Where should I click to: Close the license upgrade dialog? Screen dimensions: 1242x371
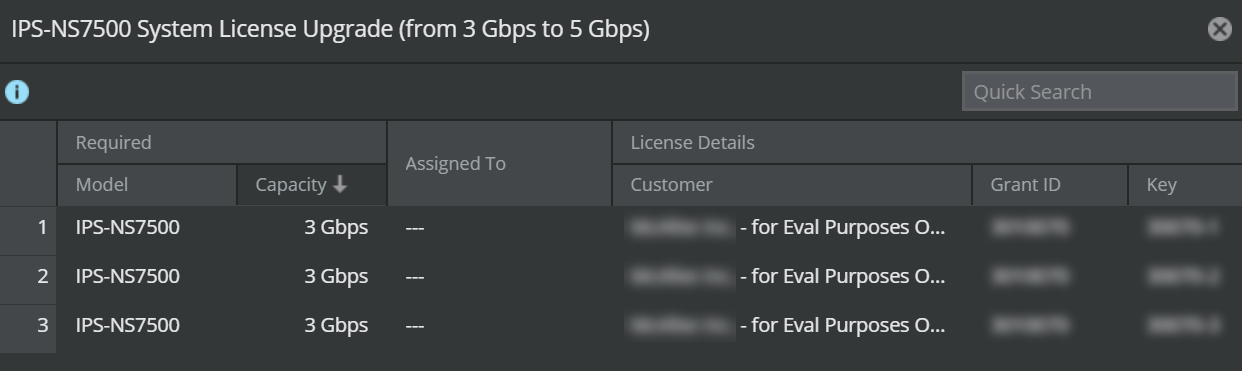(x=1219, y=30)
